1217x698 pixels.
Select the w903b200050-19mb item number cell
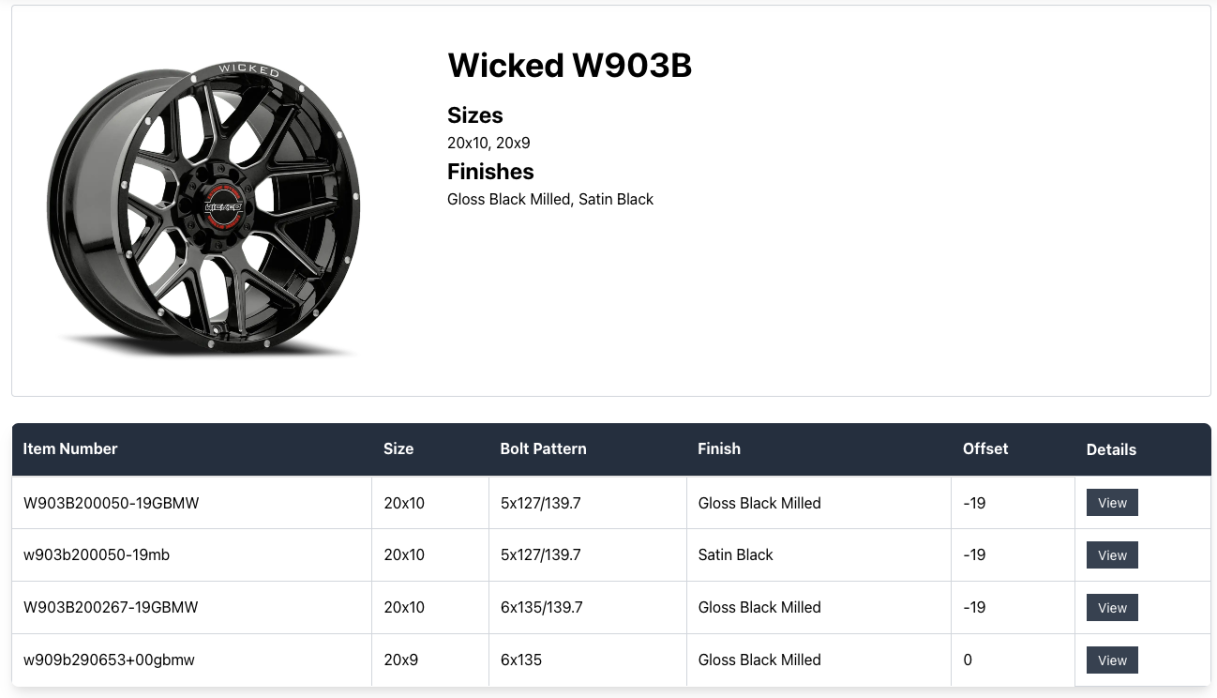[x=96, y=555]
